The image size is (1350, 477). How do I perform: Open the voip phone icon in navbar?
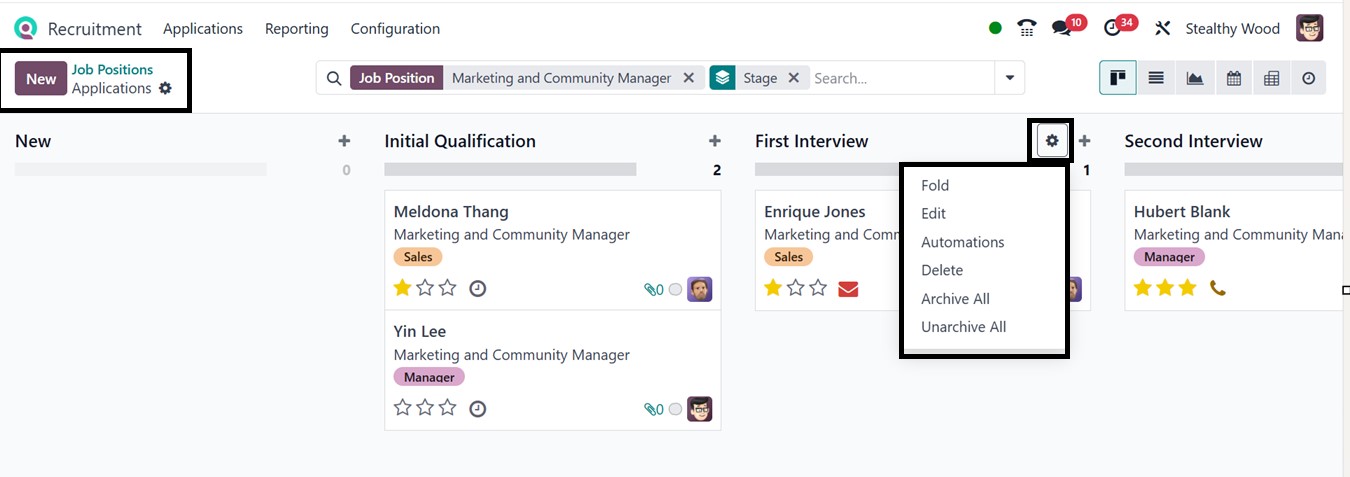pyautogui.click(x=1027, y=28)
